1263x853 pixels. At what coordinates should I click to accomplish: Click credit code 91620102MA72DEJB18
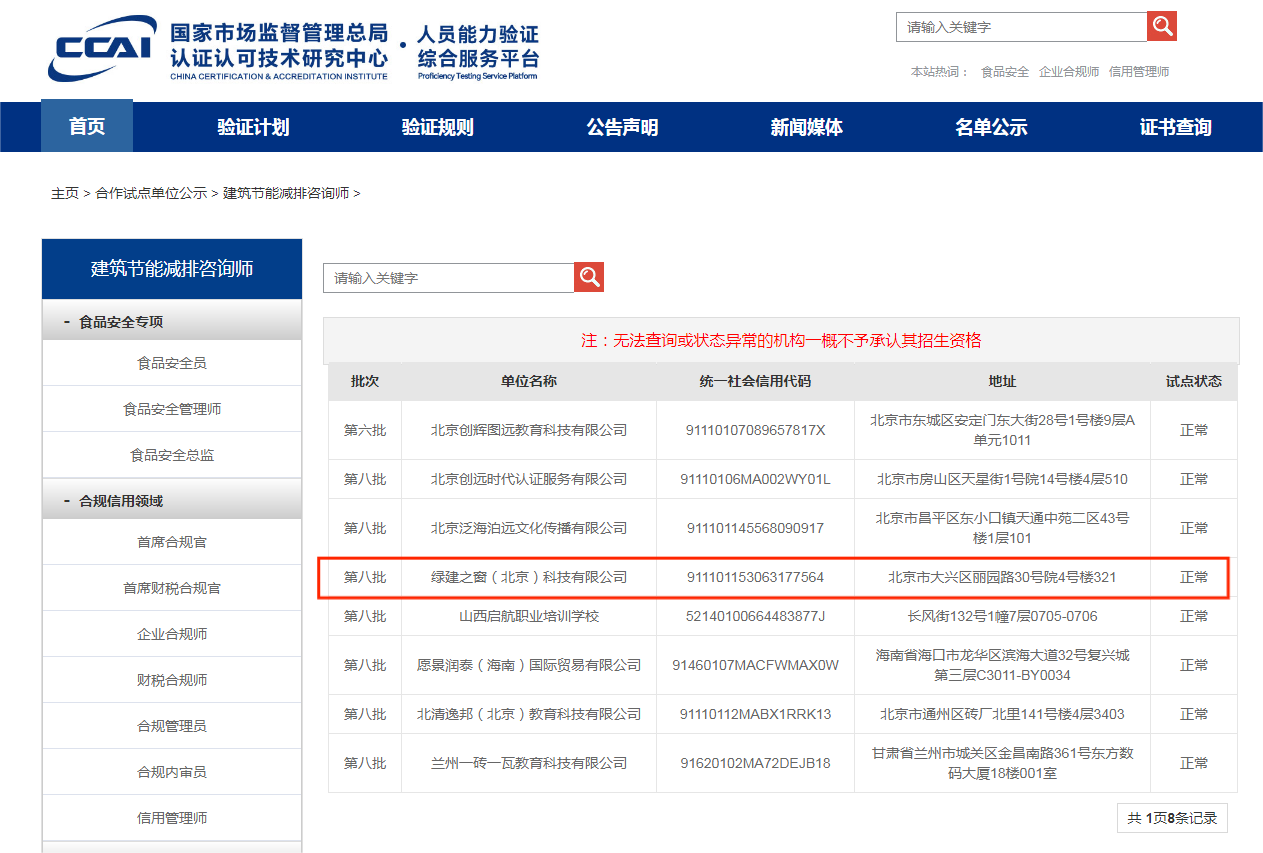point(755,763)
